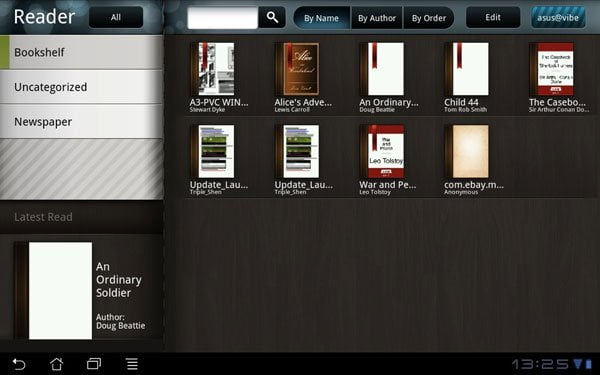The width and height of the screenshot is (600, 375).
Task: Open A3-PVC WIN... book cover
Action: (212, 69)
